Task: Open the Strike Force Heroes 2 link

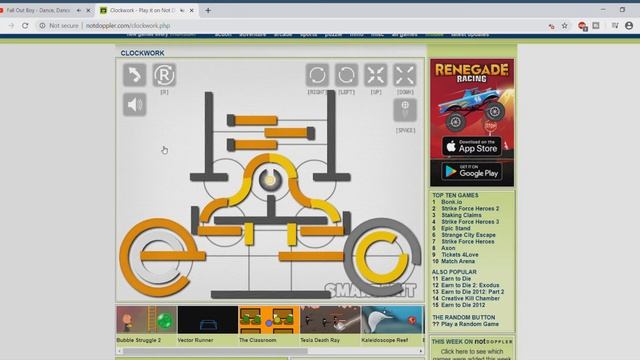Action: pyautogui.click(x=470, y=209)
